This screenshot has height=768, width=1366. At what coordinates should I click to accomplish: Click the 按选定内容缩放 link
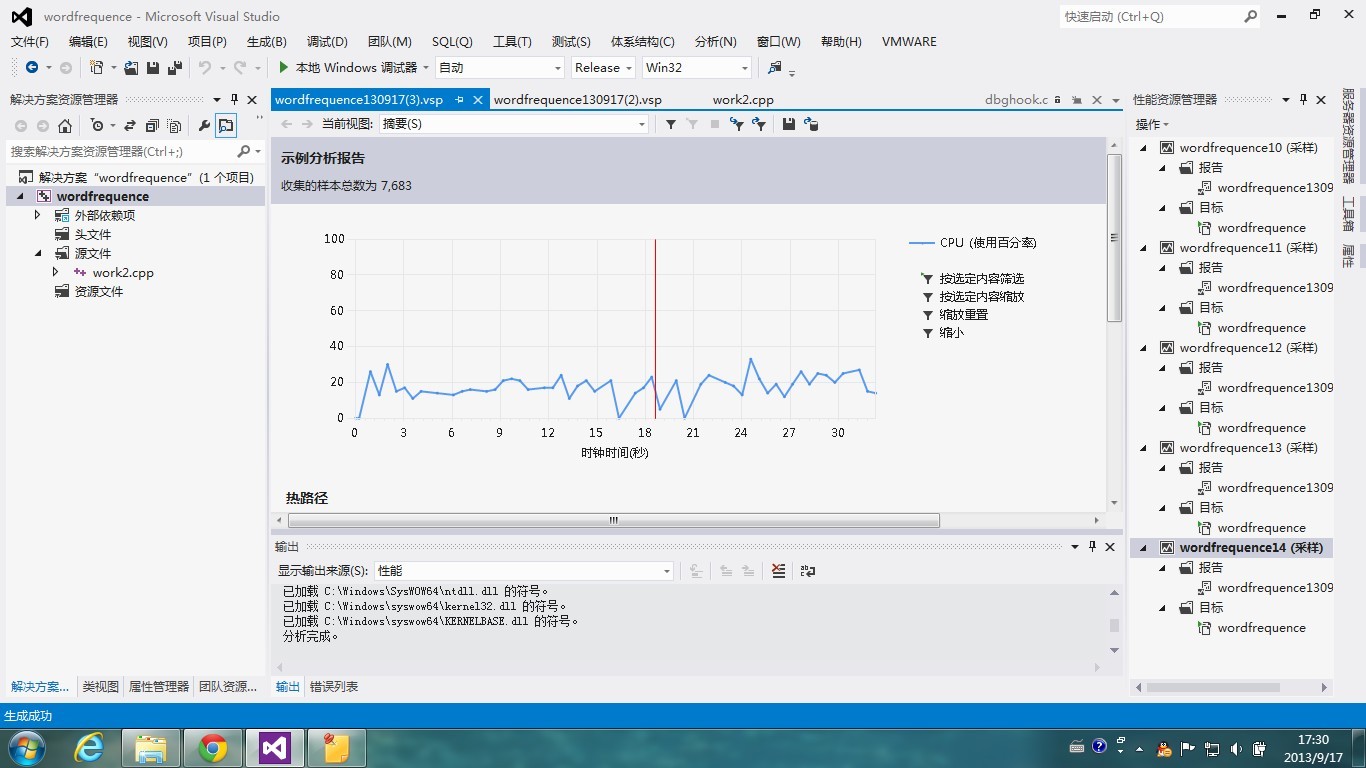point(982,297)
